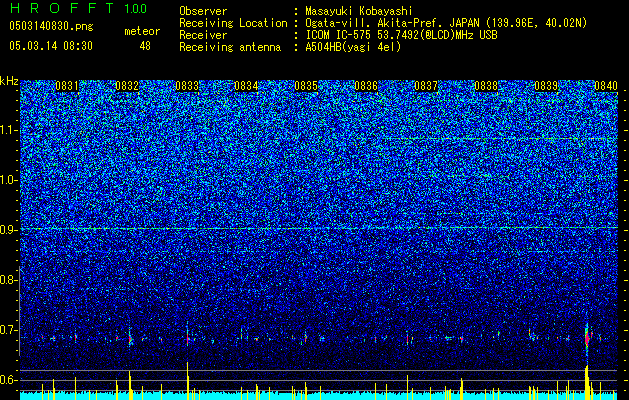Click the 'meteor' label
Image resolution: width=629 pixels, height=400 pixels.
tap(142, 31)
